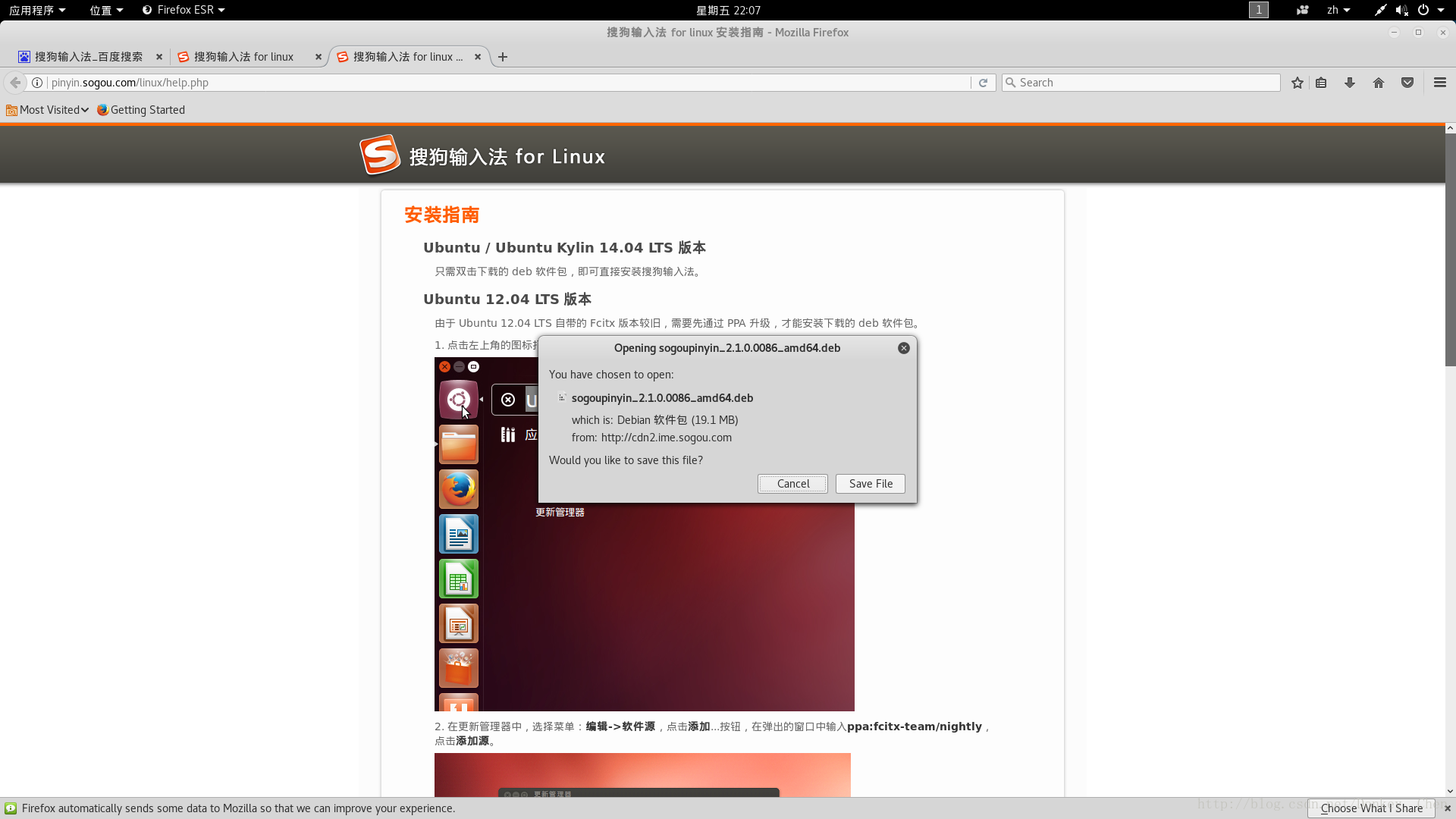
Task: Open the power system menu
Action: [x=1430, y=10]
